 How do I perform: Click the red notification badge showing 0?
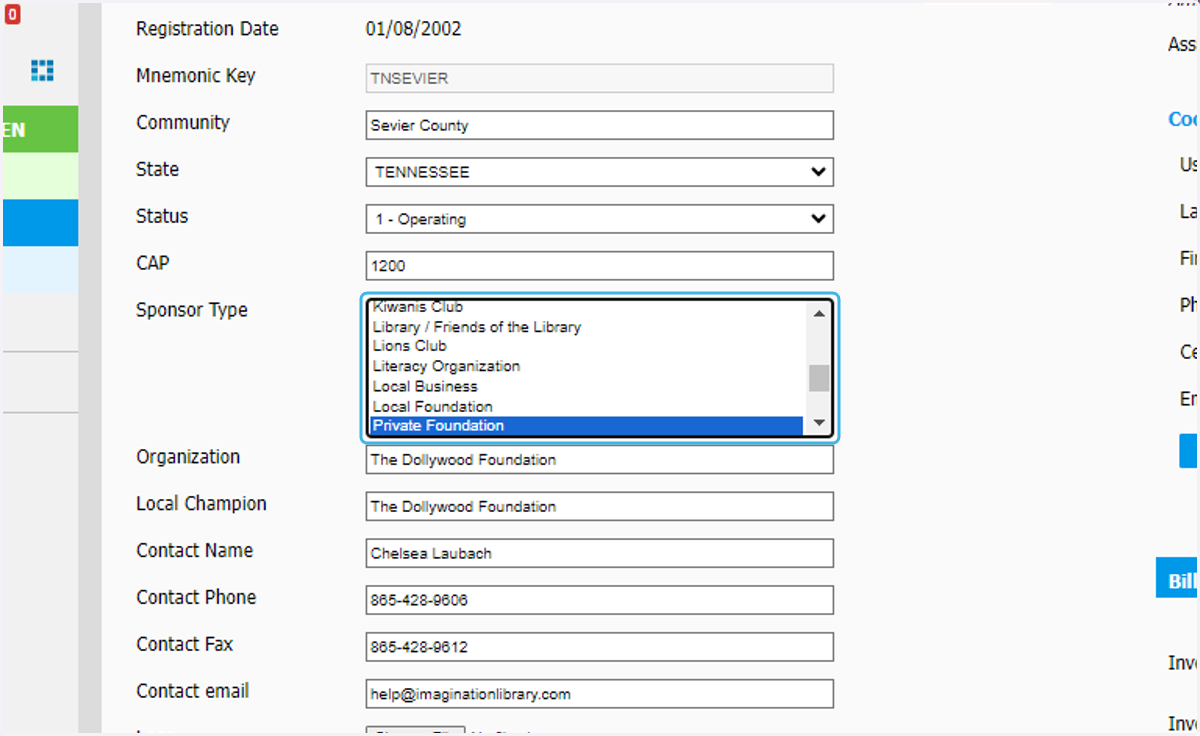pos(12,14)
